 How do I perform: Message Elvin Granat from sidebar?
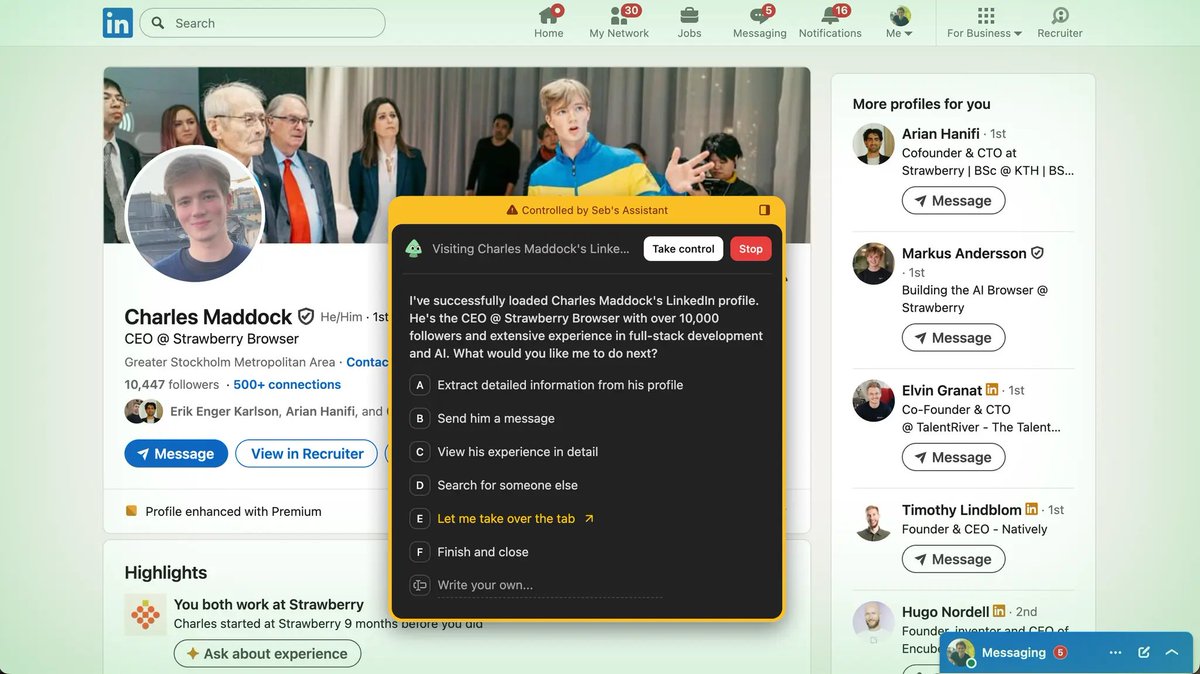coord(953,457)
